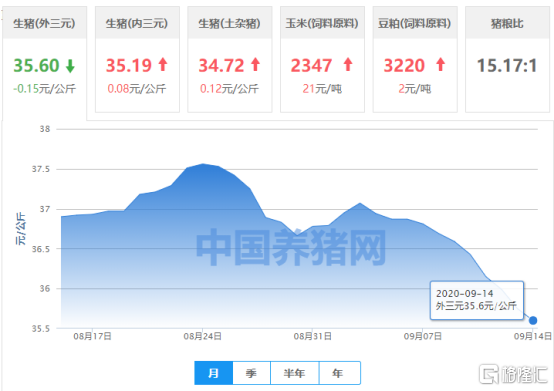Click the blue data point at 09月14日

(533, 320)
